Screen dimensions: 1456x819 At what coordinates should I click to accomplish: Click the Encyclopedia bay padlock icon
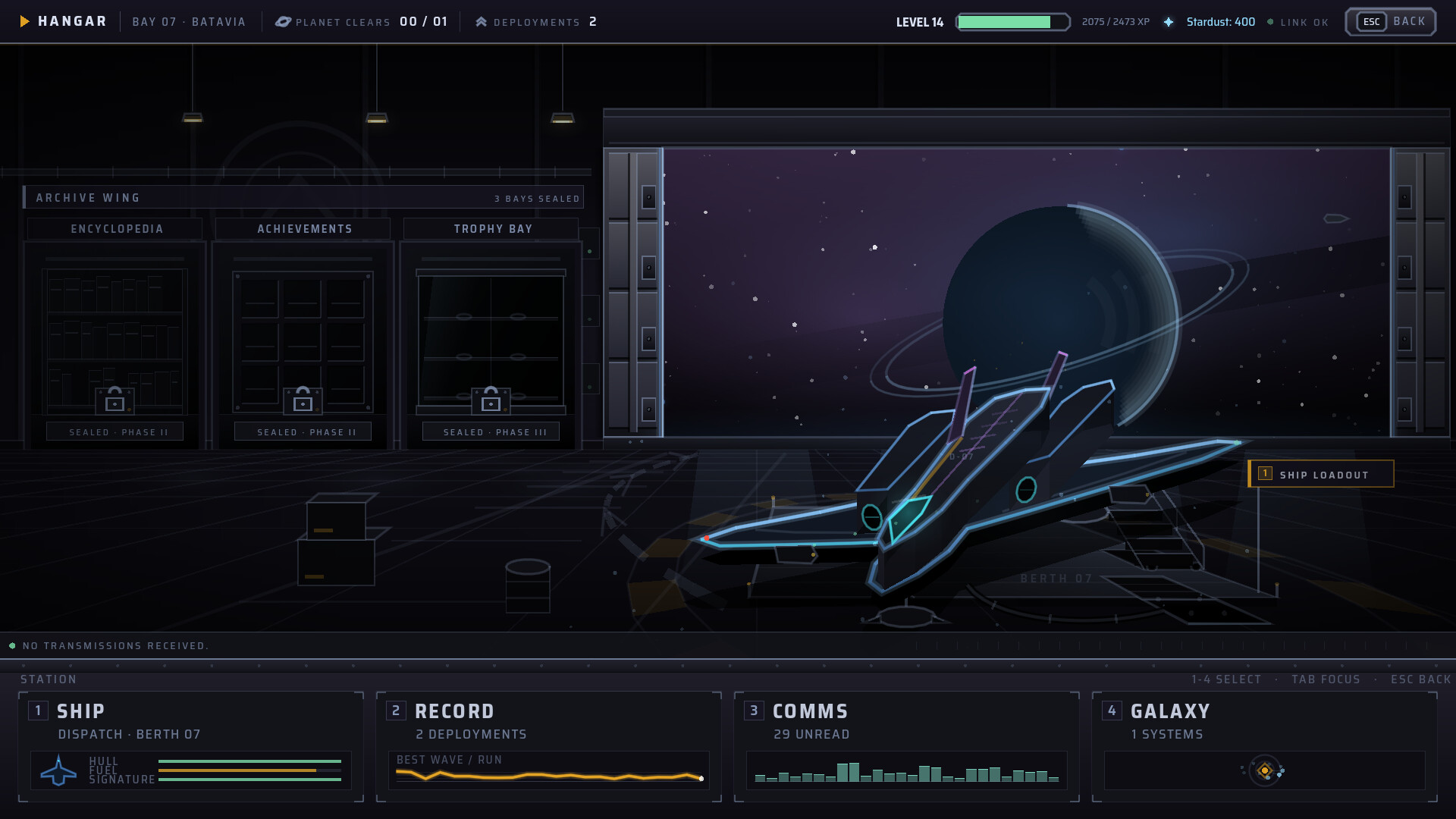[x=115, y=400]
